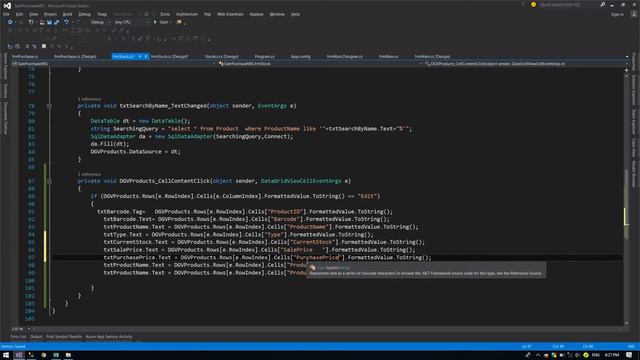Open the File menu
This screenshot has width=640, height=360.
click(6, 14)
